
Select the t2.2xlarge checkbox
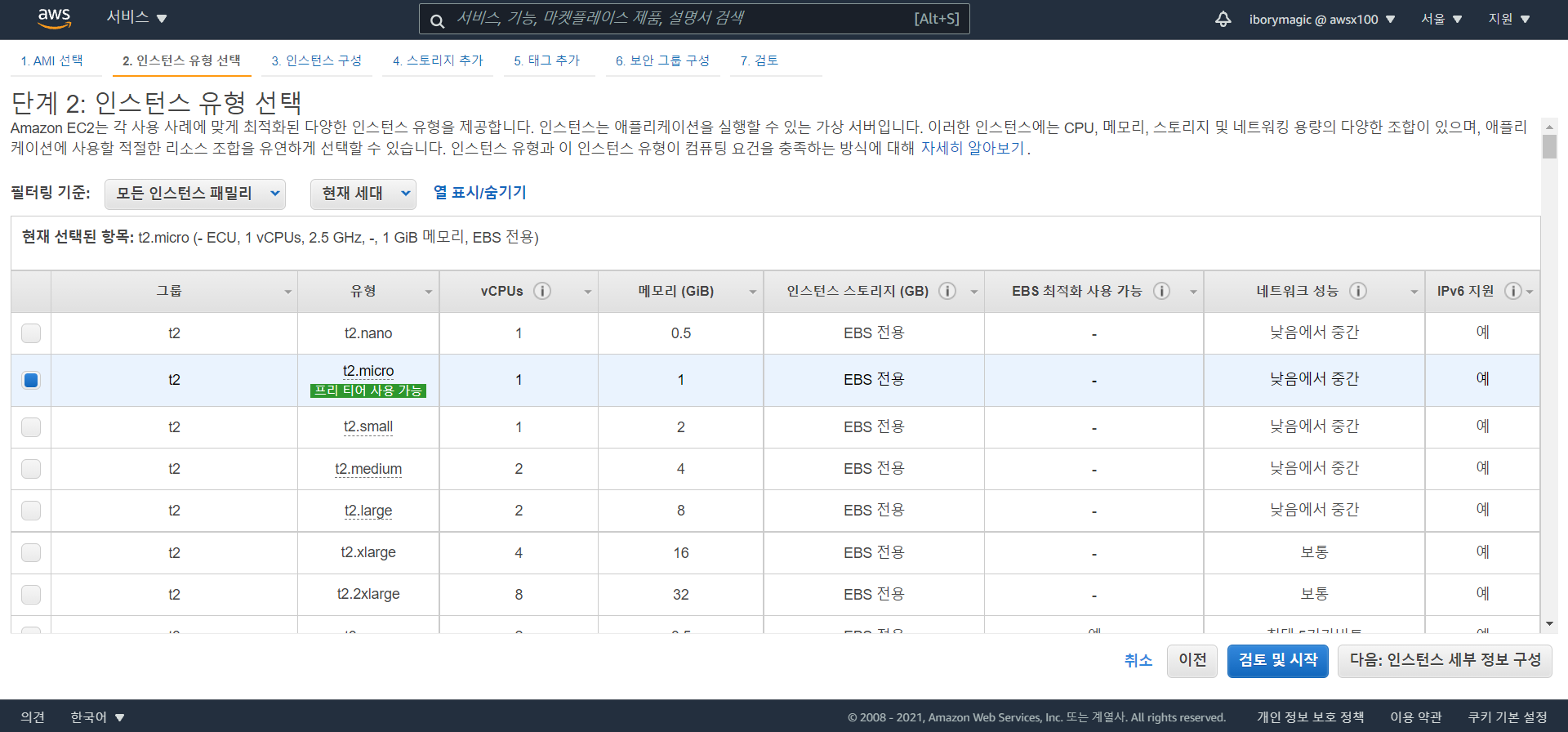pos(31,595)
